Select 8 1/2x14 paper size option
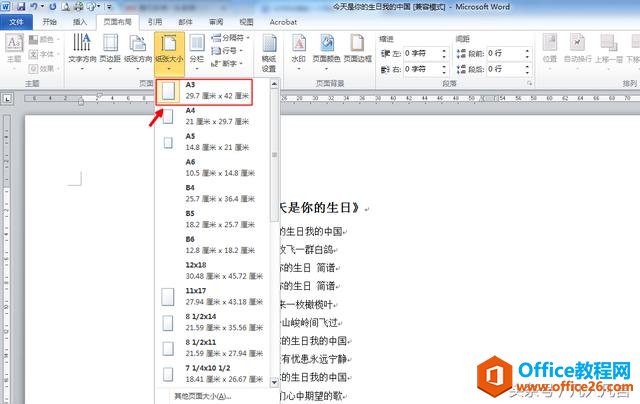Viewport: 640px width, 404px height. pyautogui.click(x=212, y=322)
